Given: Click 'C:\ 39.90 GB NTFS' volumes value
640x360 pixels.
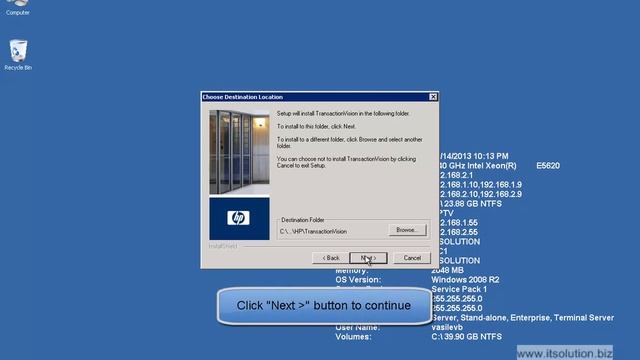Looking at the screenshot, I should tap(466, 337).
